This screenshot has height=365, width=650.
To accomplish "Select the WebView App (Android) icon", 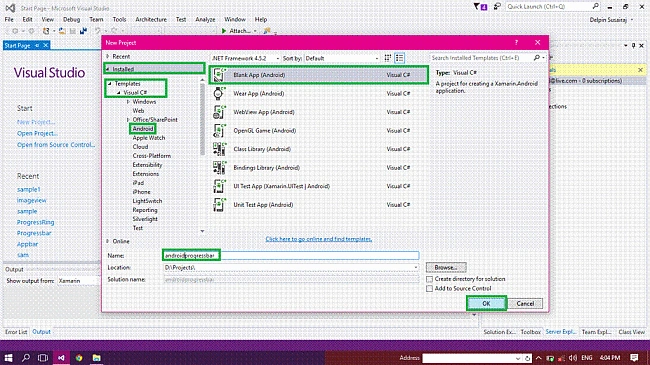I will [x=219, y=112].
